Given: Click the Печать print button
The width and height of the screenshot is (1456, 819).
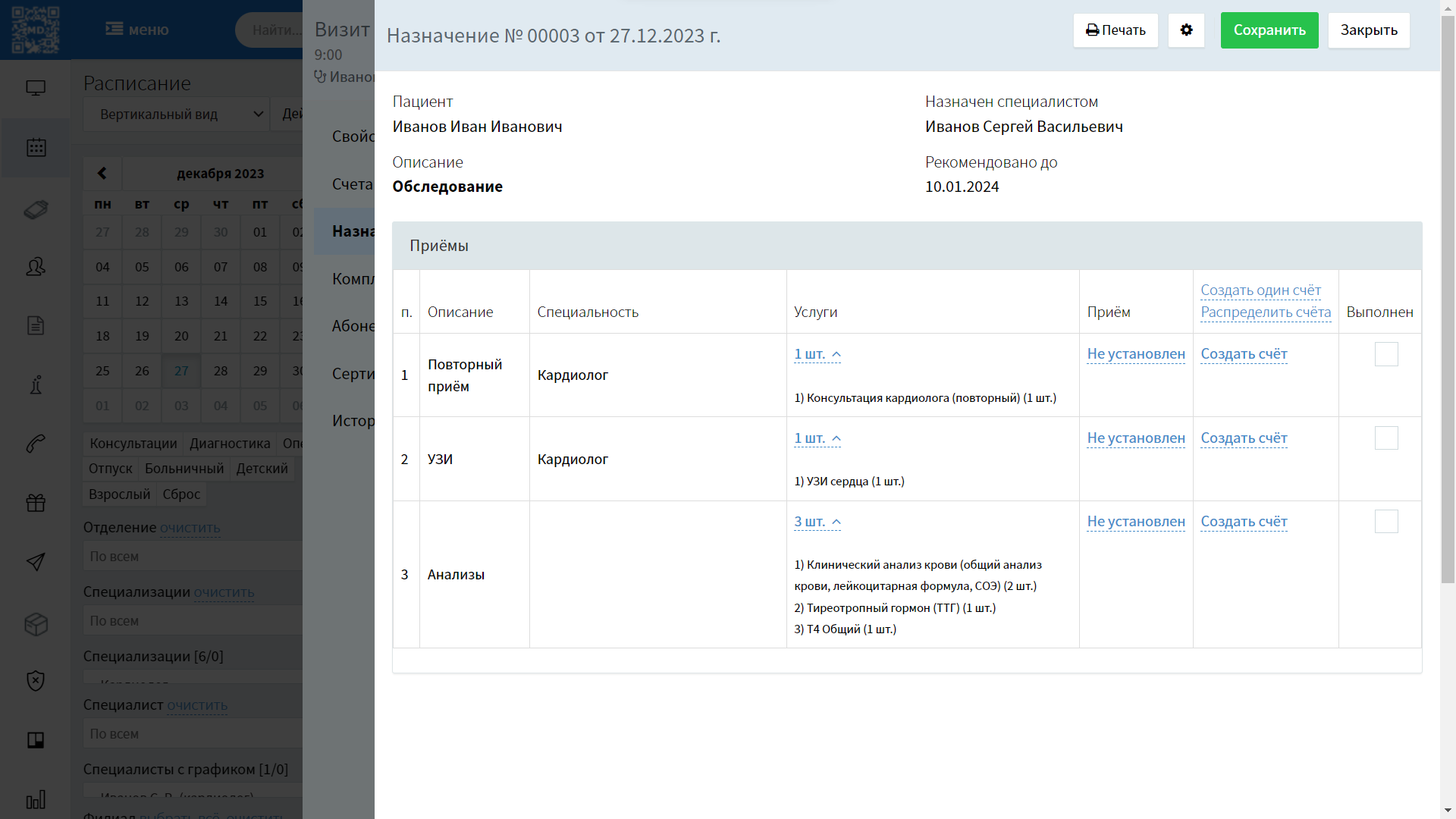Looking at the screenshot, I should point(1116,30).
